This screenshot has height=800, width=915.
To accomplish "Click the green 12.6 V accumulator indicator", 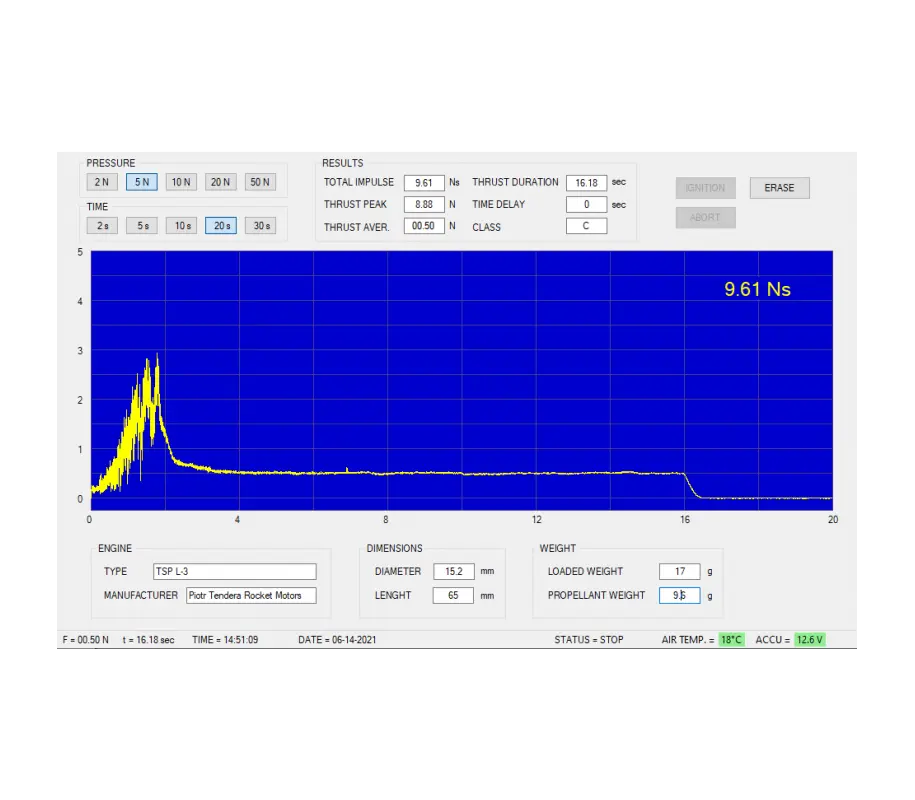I will (x=809, y=640).
